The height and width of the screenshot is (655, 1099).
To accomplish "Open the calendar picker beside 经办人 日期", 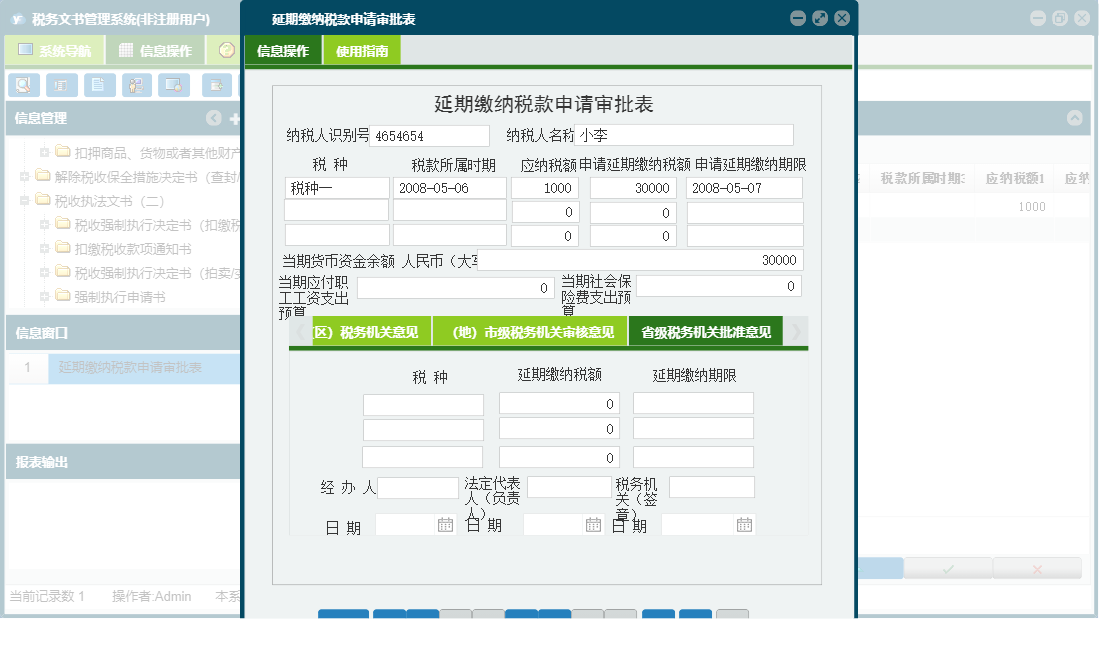I will click(x=446, y=523).
